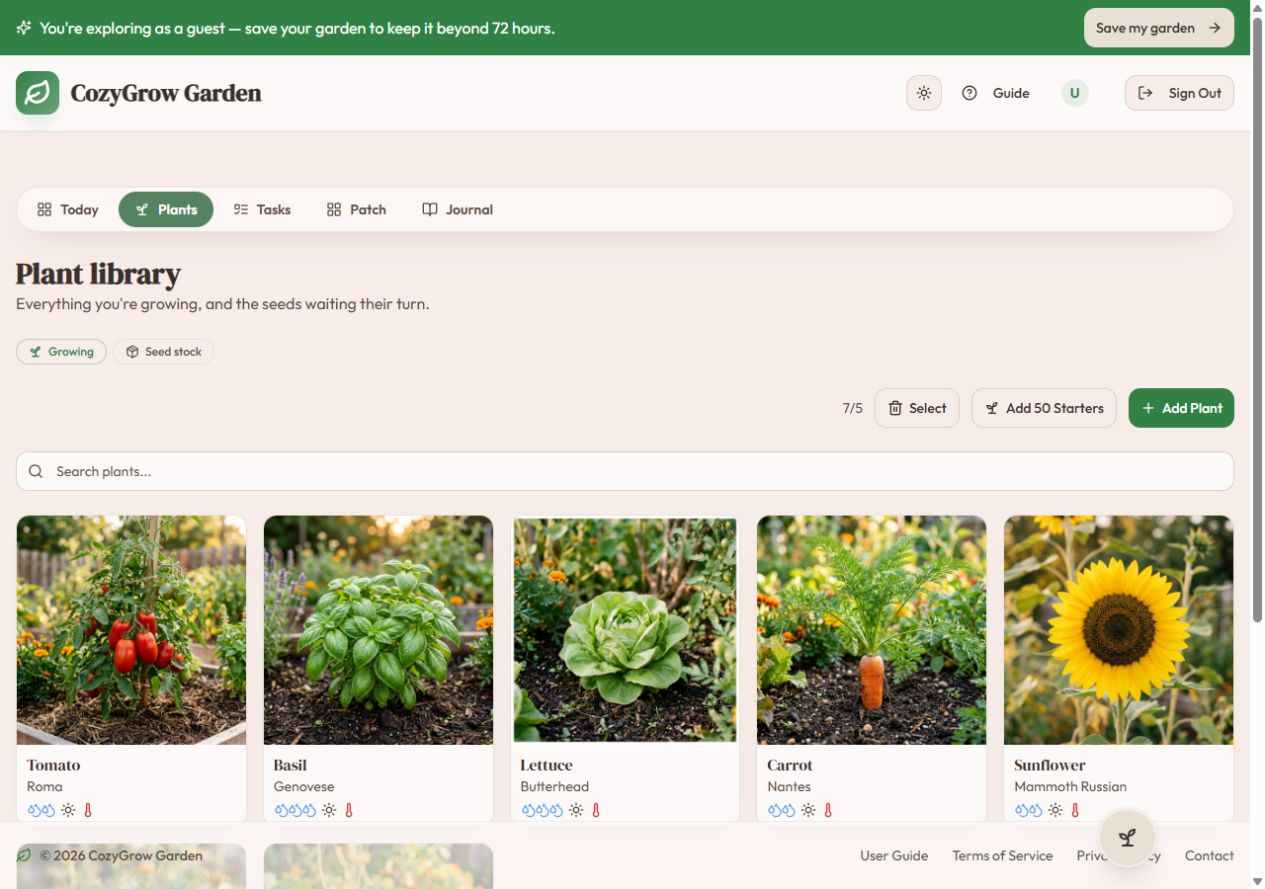Click thermometer icon on Carrot card
Screen dimensions: 1265x889
828,810
